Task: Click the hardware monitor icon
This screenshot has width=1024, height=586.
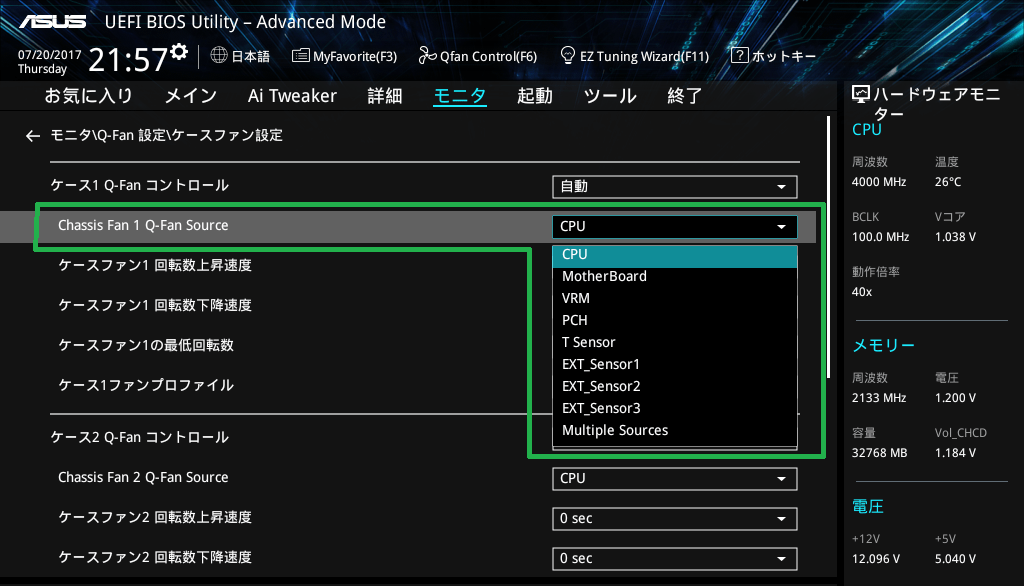Action: pos(861,95)
